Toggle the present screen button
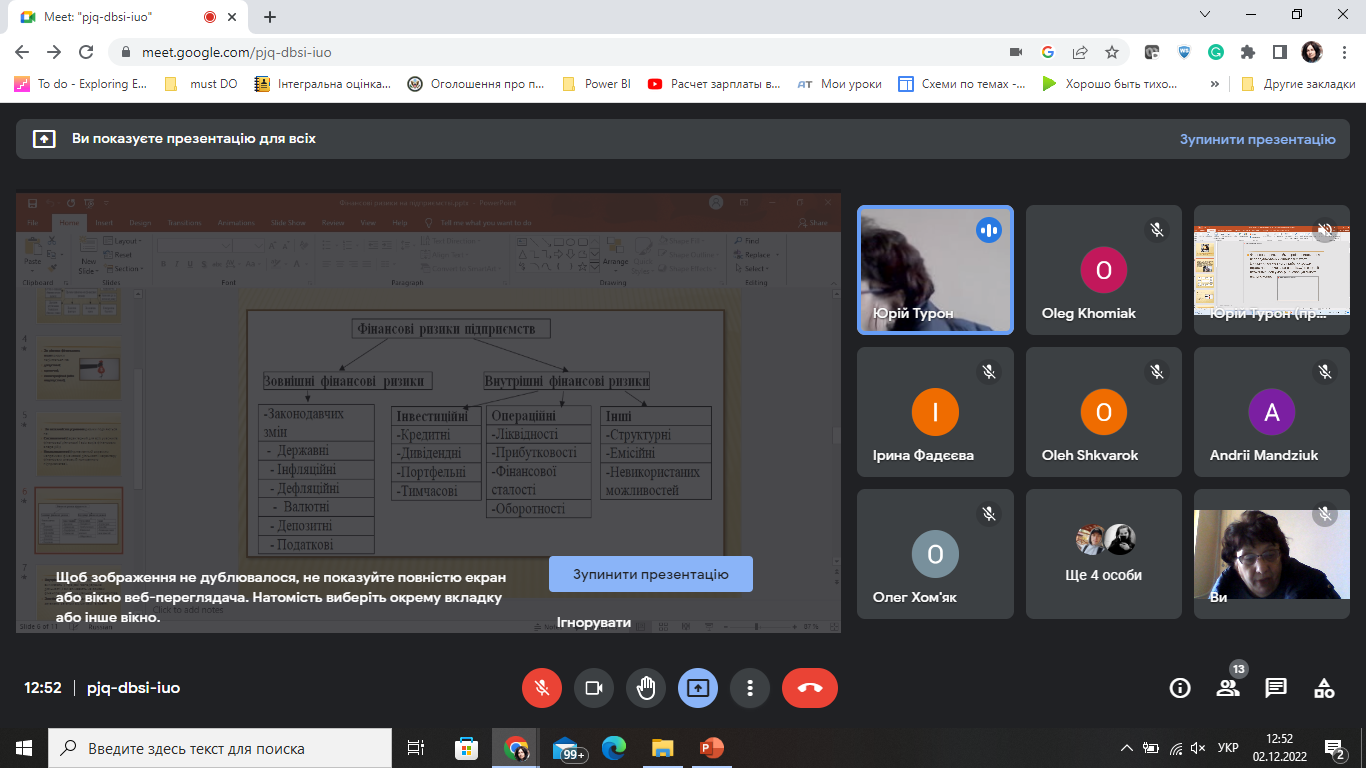 tap(698, 688)
